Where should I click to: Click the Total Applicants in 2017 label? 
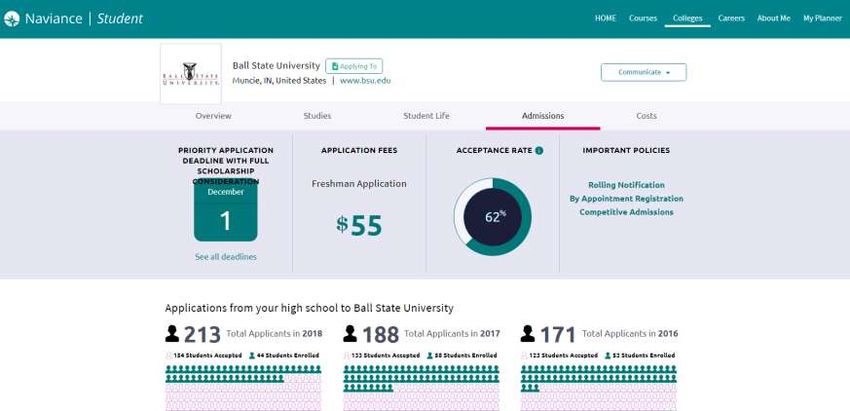tap(452, 334)
